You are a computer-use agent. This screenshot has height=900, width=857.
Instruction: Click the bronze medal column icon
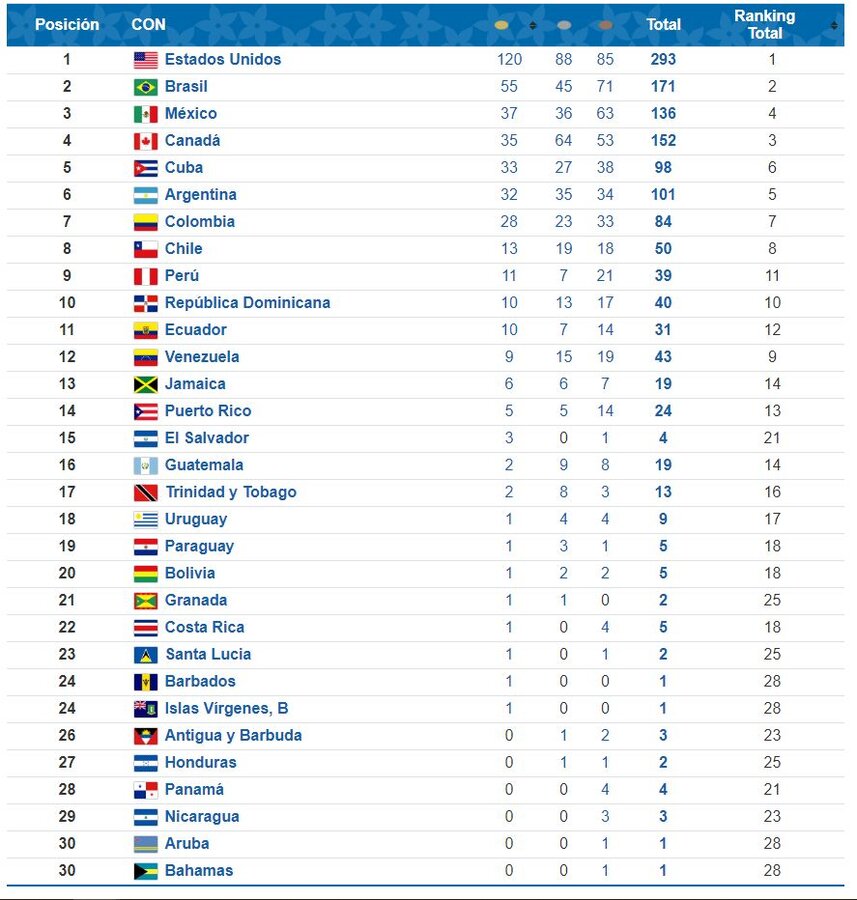tap(605, 24)
